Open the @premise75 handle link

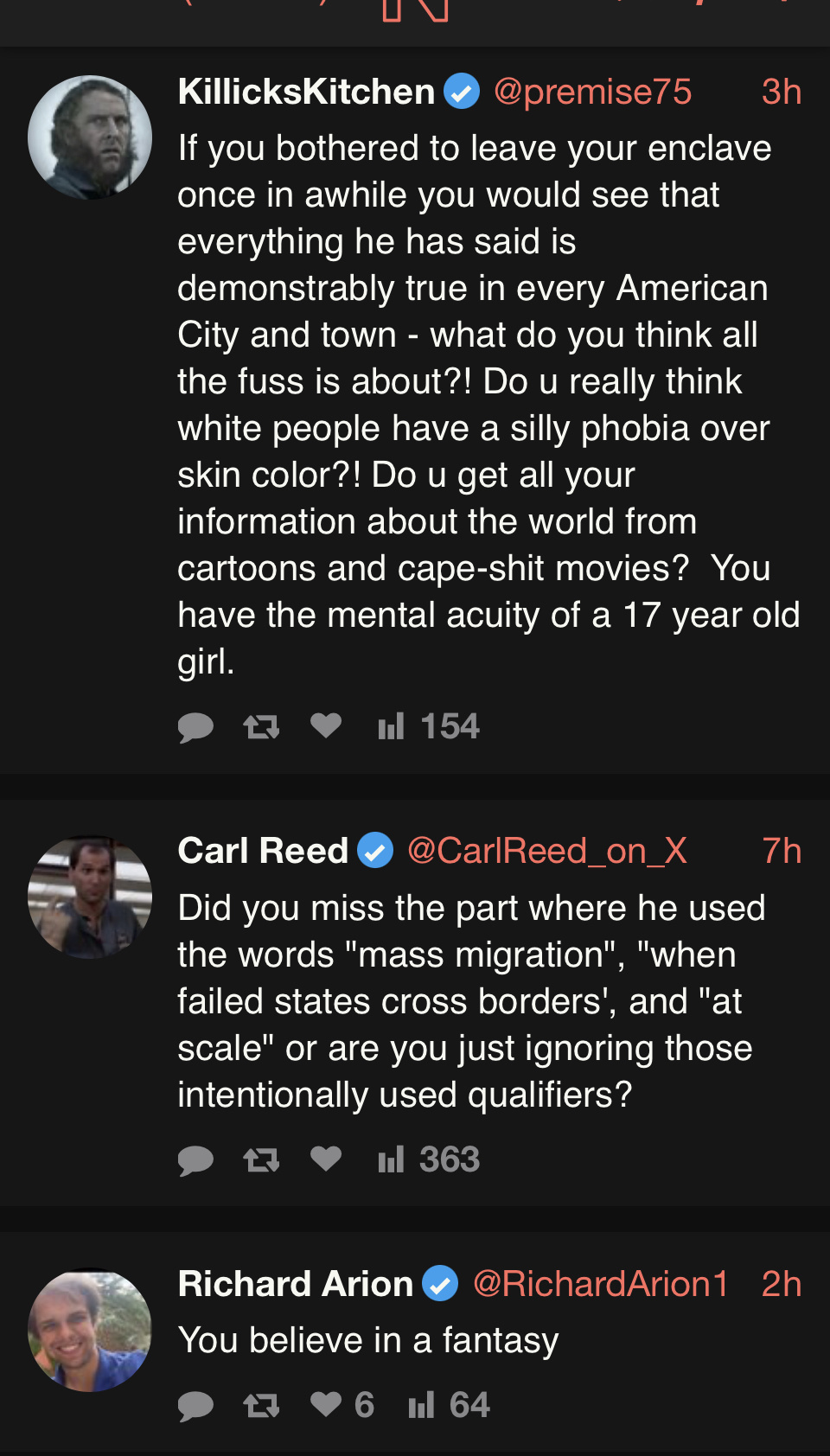click(592, 92)
